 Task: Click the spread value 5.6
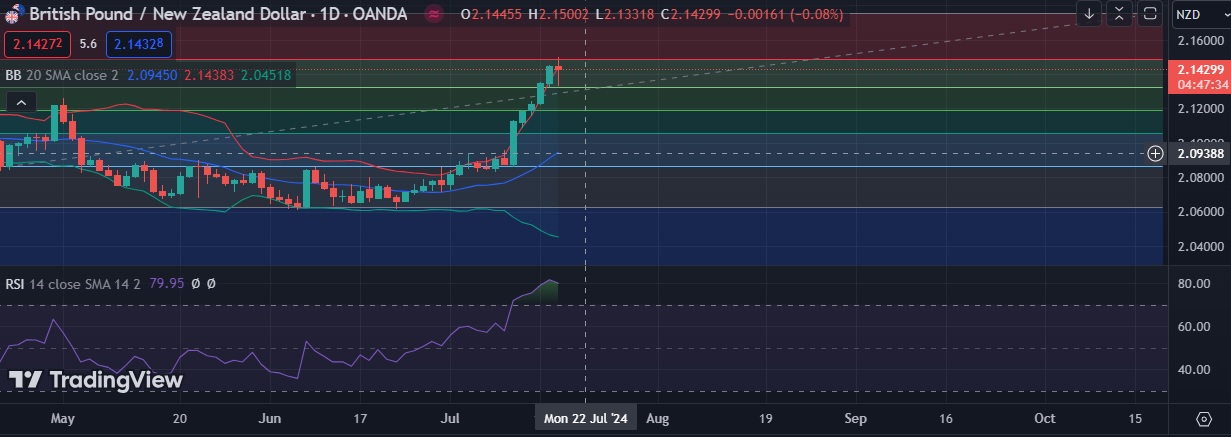(x=88, y=44)
